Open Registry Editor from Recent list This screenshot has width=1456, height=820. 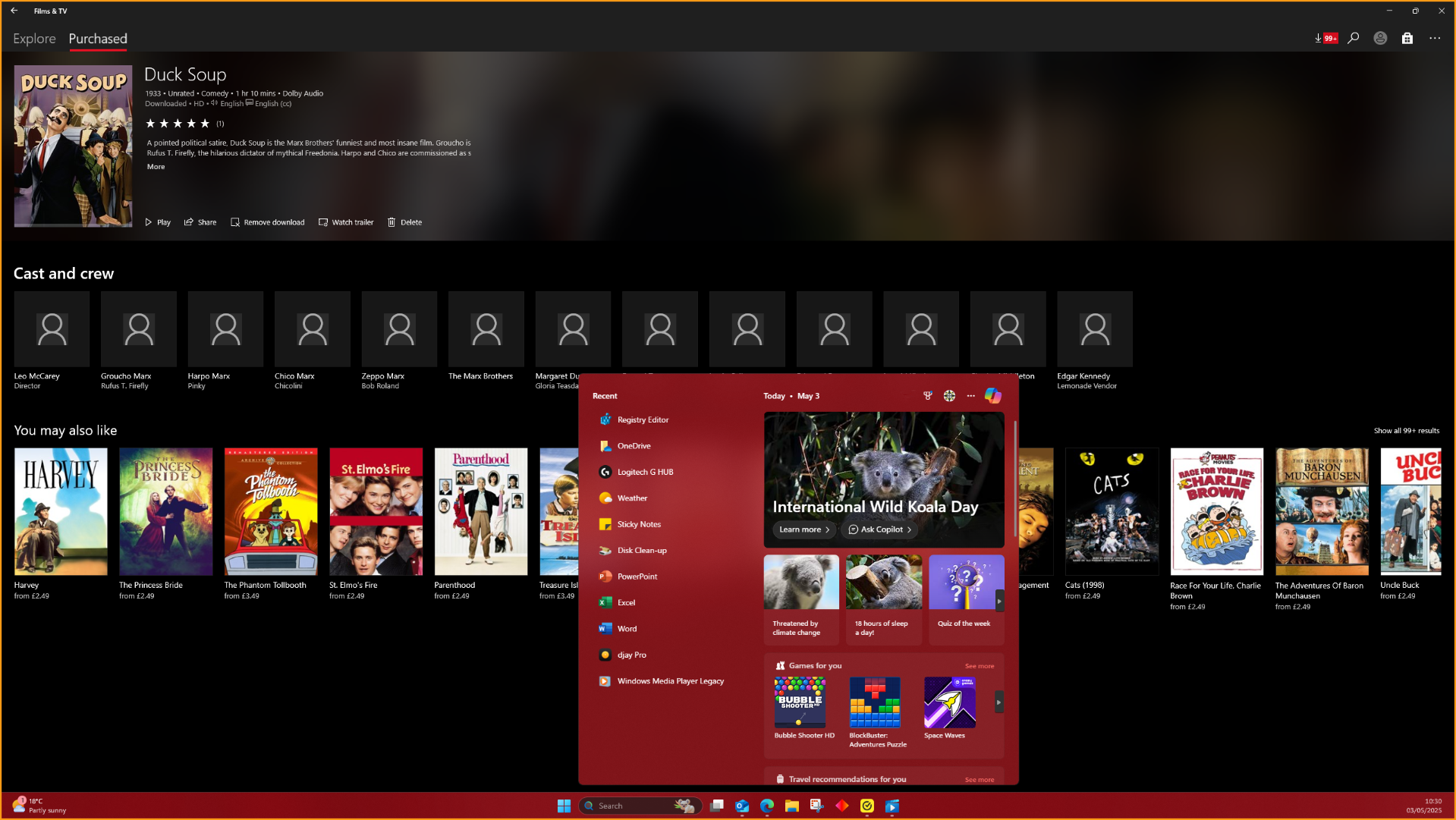click(x=671, y=419)
